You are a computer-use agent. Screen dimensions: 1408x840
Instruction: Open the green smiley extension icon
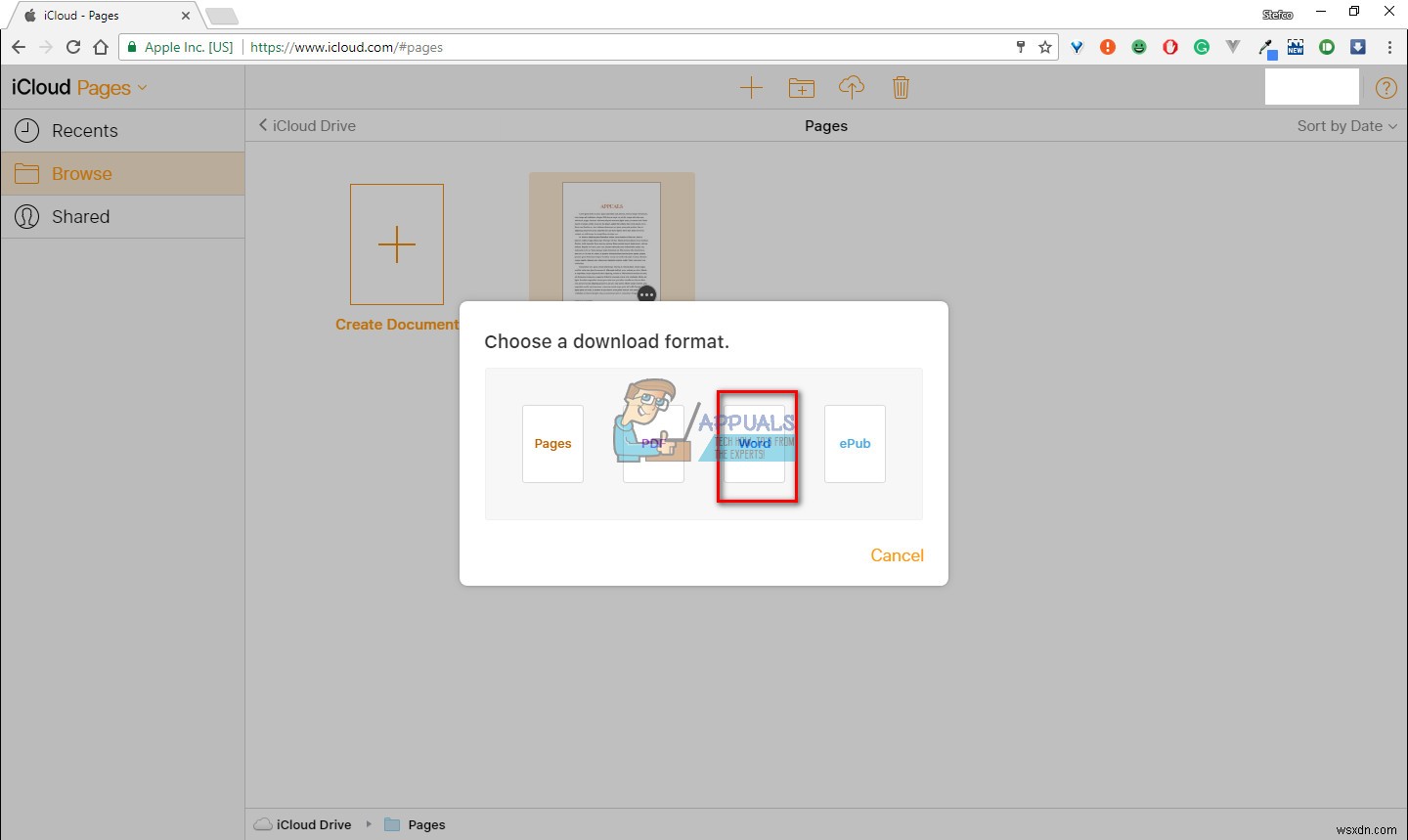click(1139, 47)
